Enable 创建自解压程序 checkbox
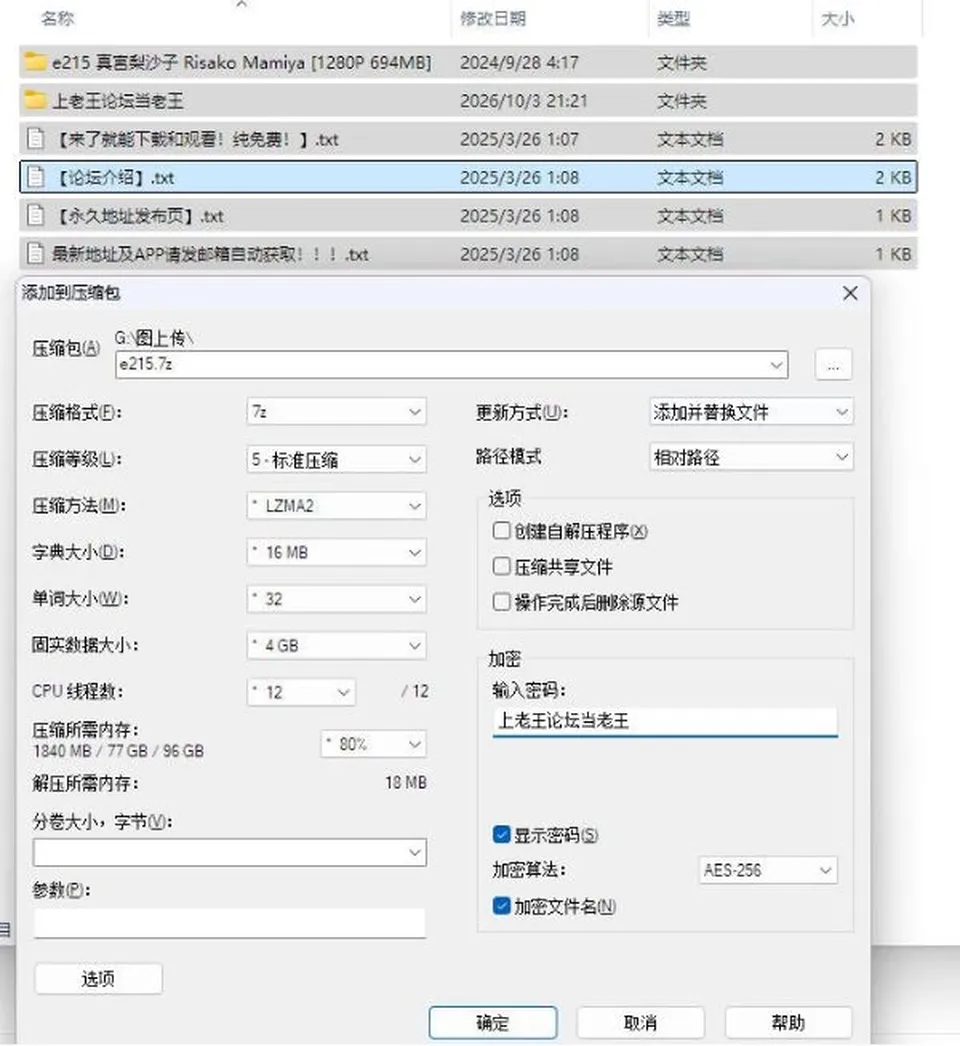960x1046 pixels. pyautogui.click(x=501, y=531)
